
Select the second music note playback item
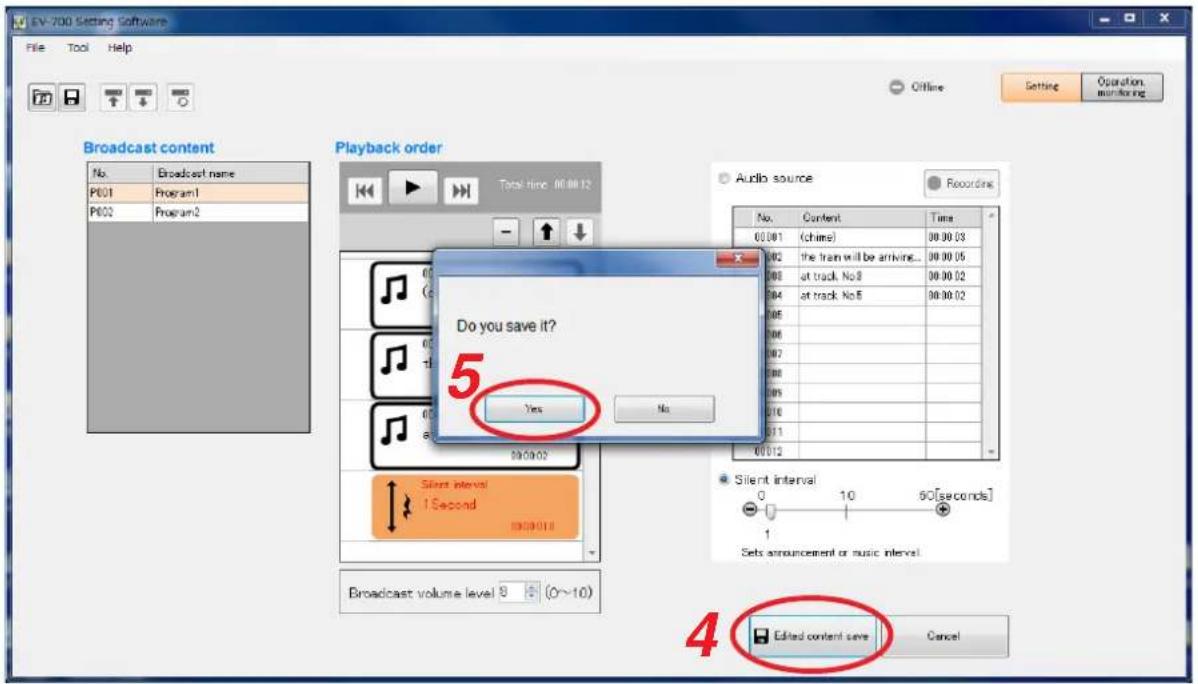(x=401, y=365)
